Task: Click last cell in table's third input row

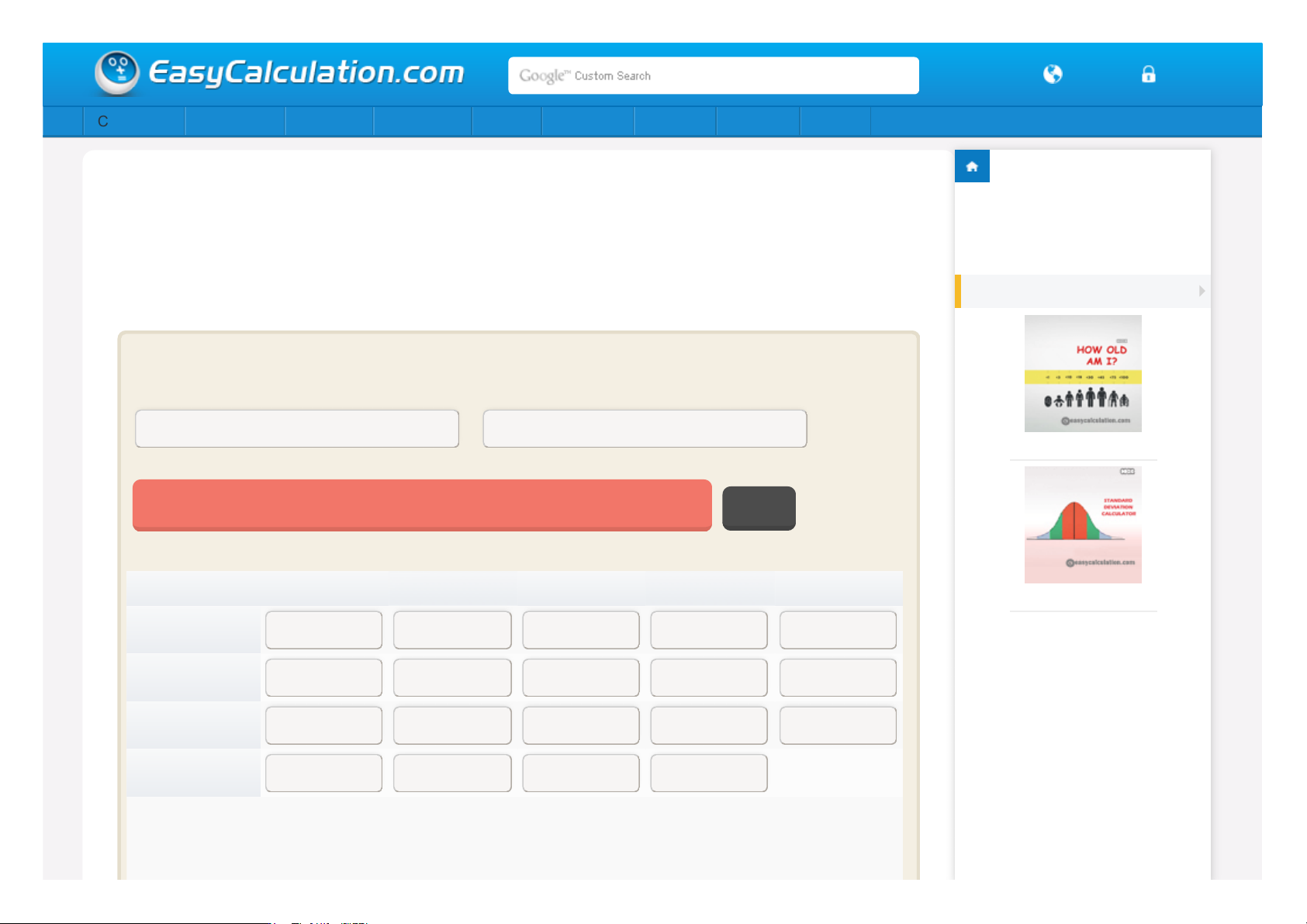Action: coord(838,725)
